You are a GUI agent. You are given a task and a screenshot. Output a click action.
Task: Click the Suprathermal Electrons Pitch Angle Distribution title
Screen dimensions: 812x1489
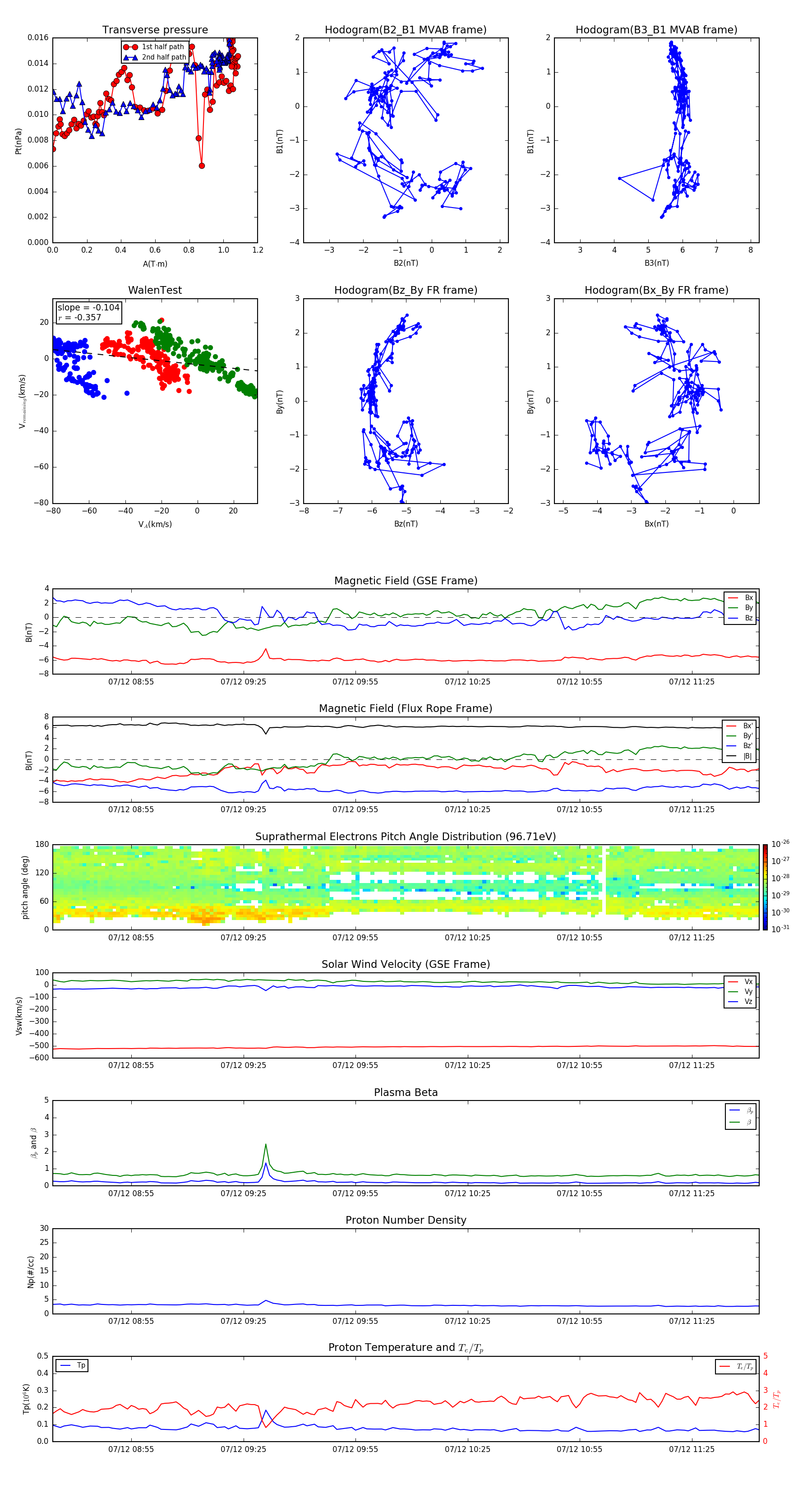tap(406, 837)
